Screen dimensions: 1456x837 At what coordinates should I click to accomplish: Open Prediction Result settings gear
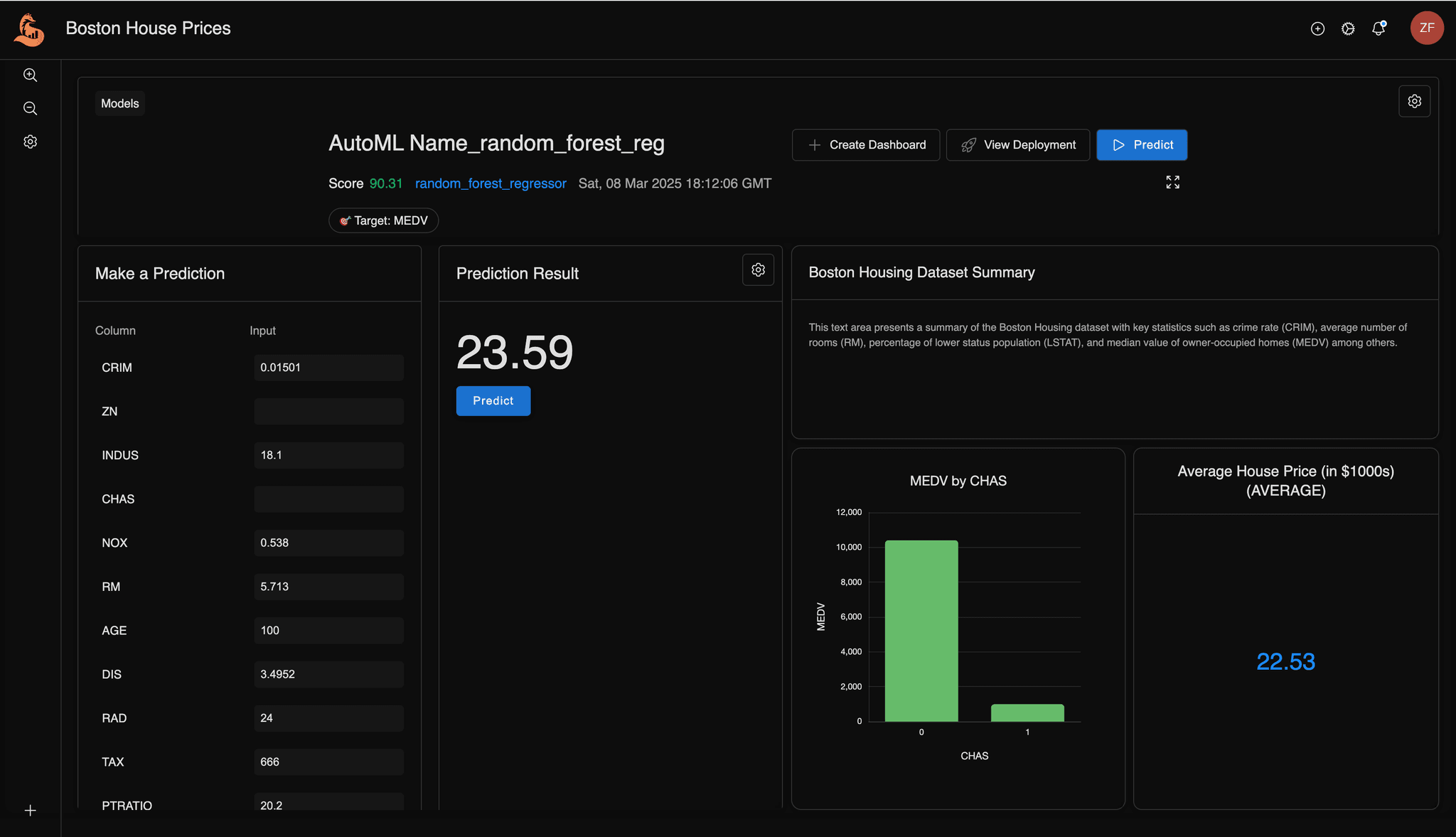tap(758, 270)
